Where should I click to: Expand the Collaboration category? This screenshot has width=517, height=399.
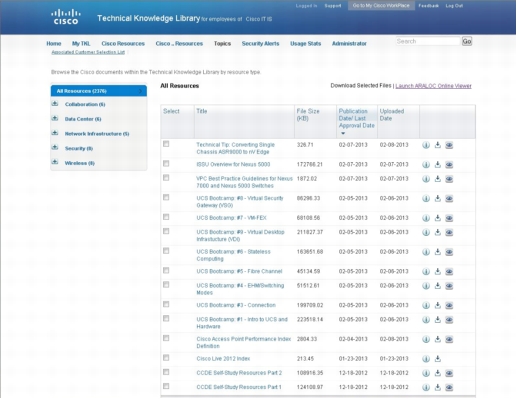pos(55,104)
